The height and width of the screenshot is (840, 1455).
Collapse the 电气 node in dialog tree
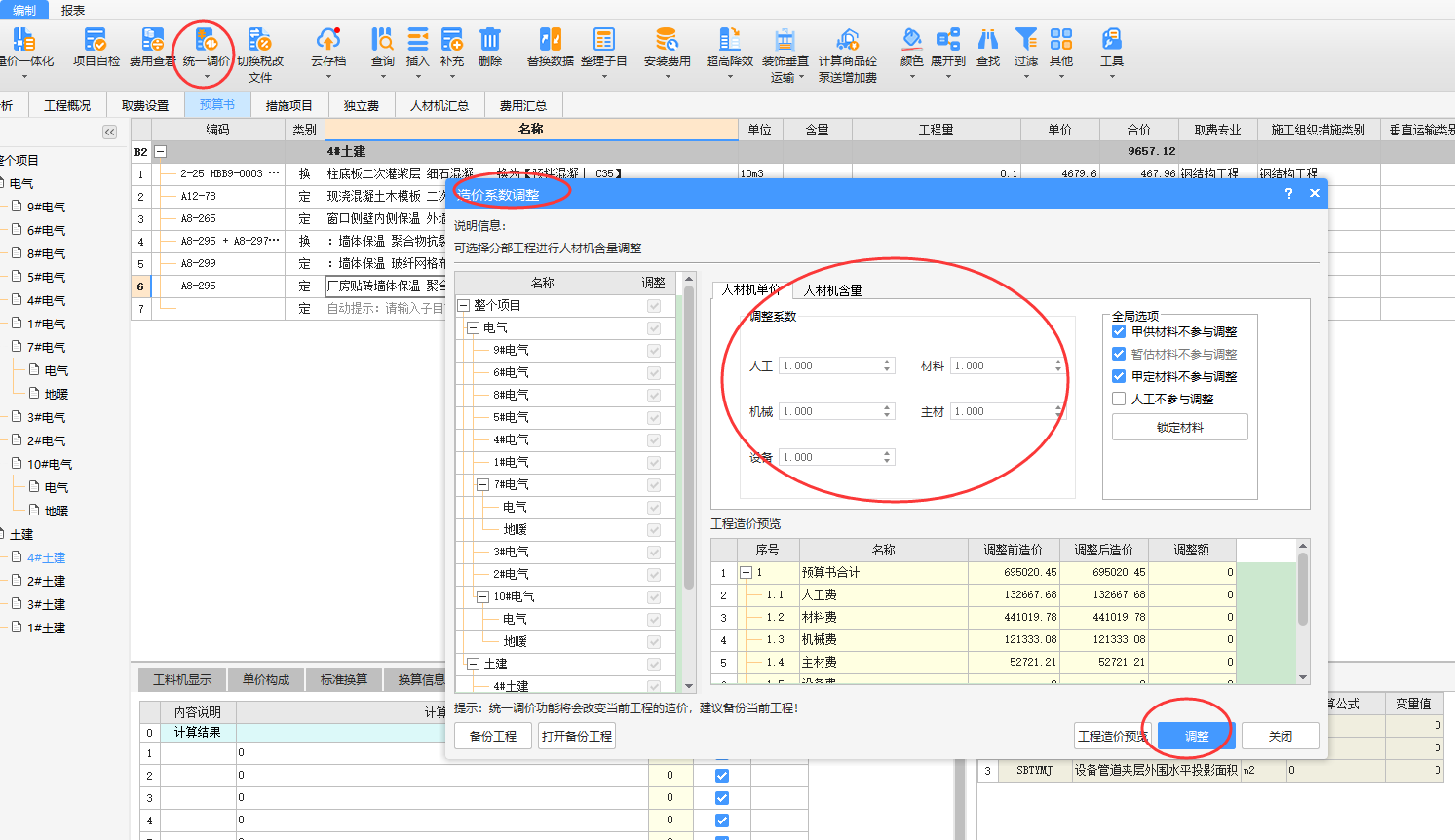point(474,327)
